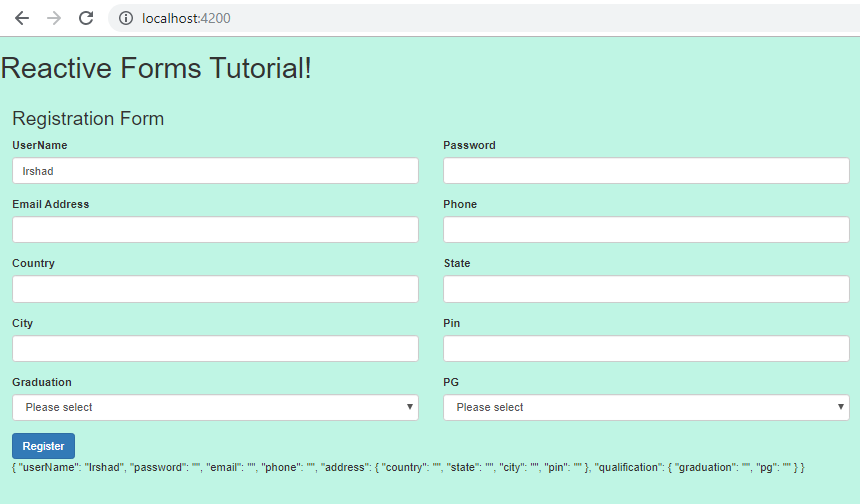Focus the UserName input field
860x504 pixels.
215,171
